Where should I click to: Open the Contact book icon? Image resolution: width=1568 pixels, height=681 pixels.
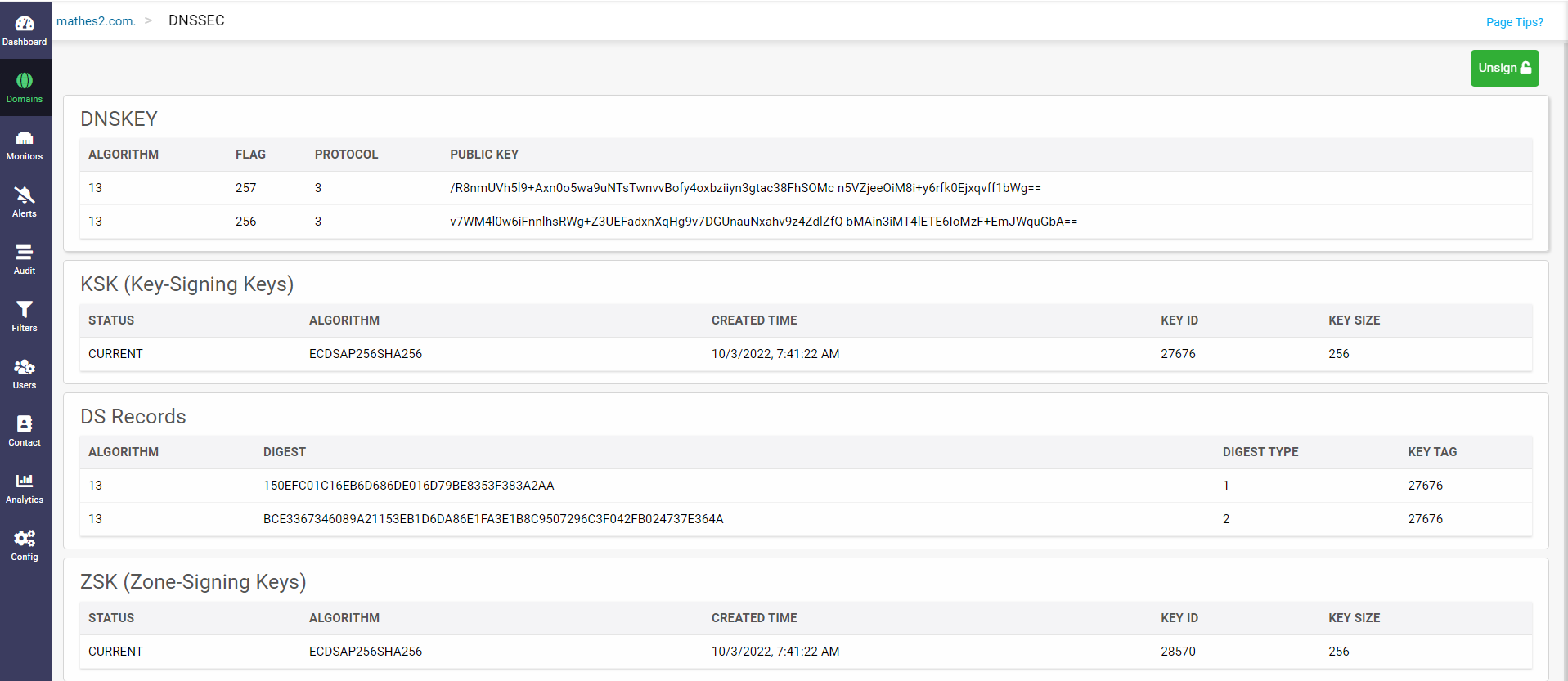pyautogui.click(x=25, y=424)
